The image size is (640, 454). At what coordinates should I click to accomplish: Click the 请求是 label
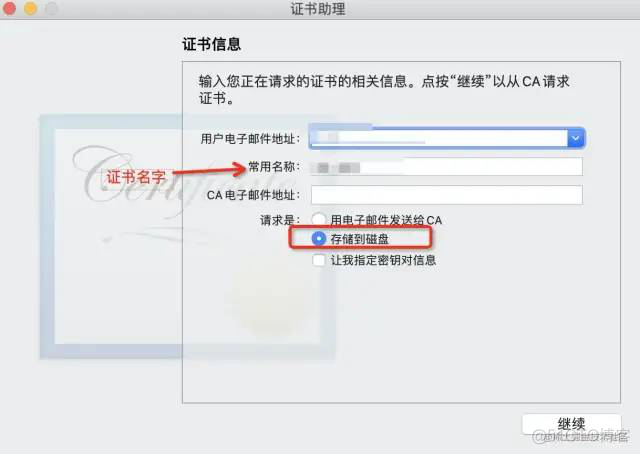click(280, 220)
